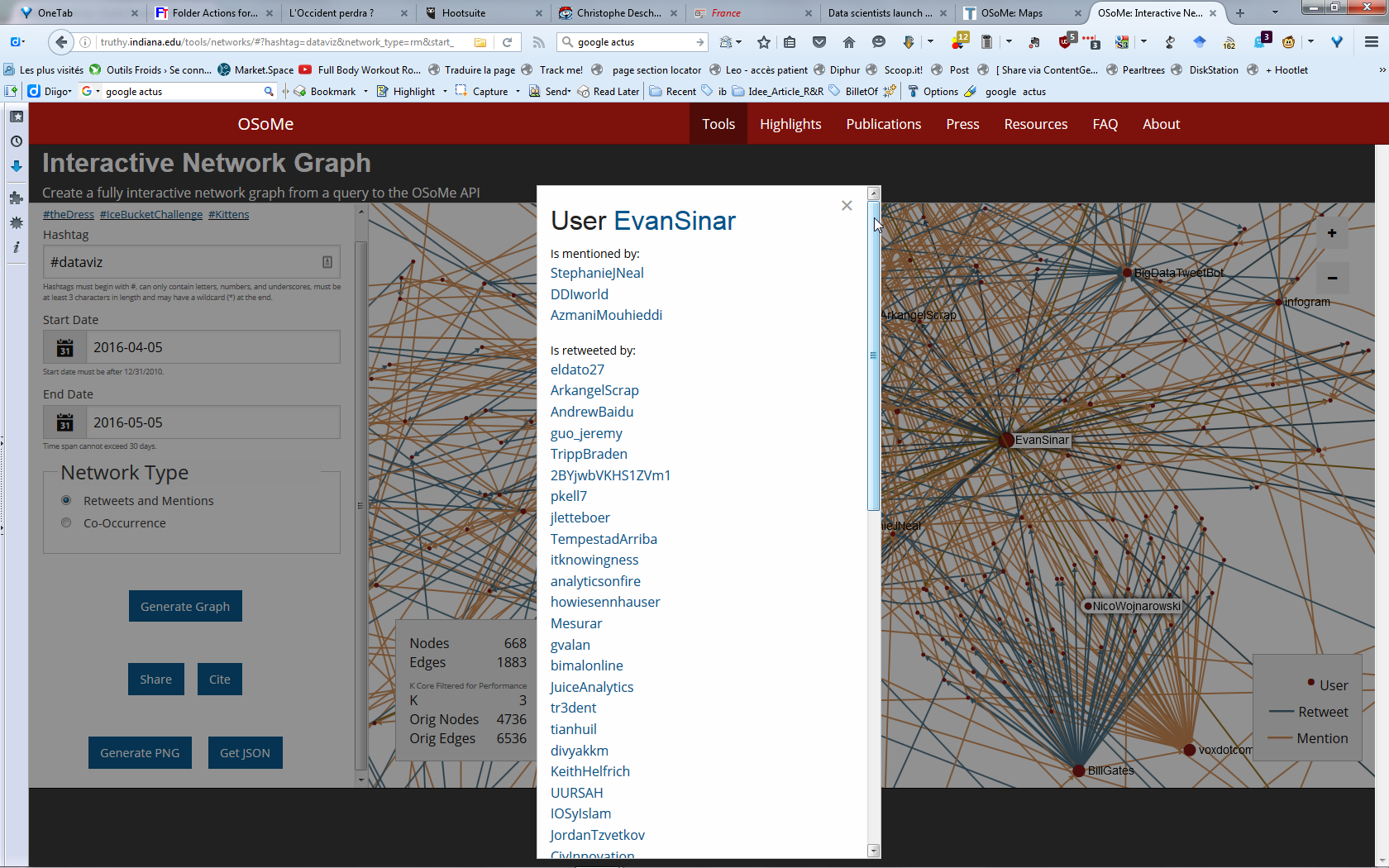Viewport: 1389px width, 868px height.
Task: Open sidebar downloads arrow icon
Action: [x=16, y=166]
